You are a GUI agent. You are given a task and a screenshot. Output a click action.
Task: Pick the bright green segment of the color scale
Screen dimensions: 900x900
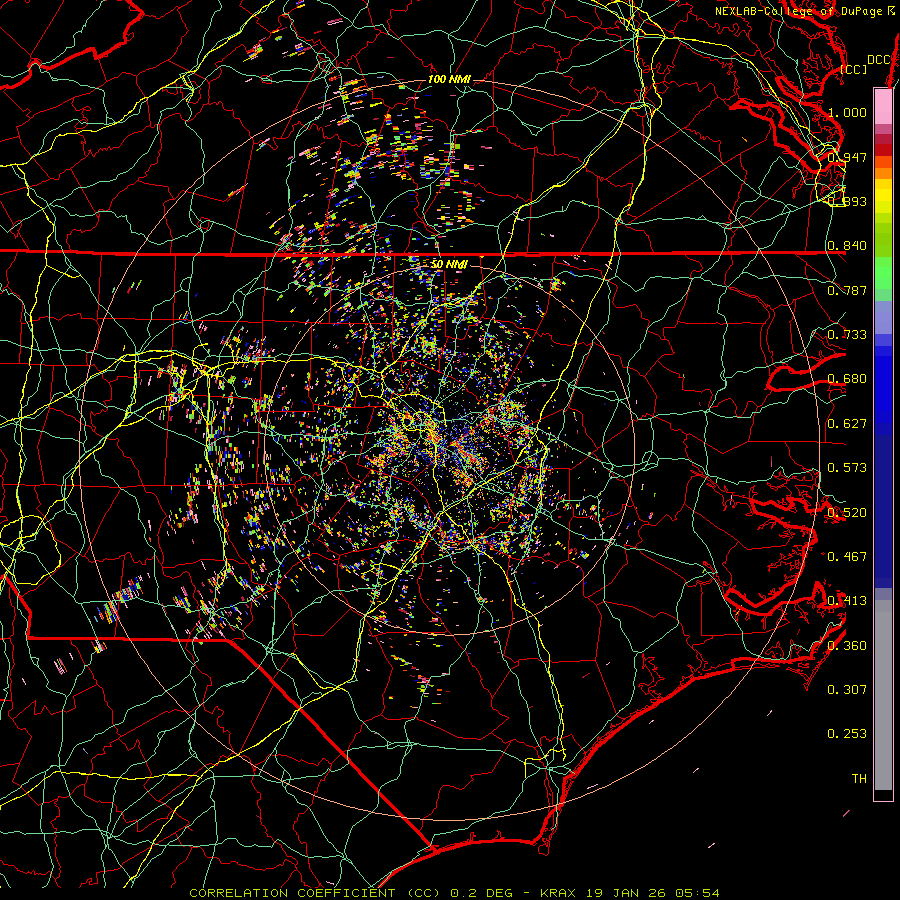click(883, 273)
